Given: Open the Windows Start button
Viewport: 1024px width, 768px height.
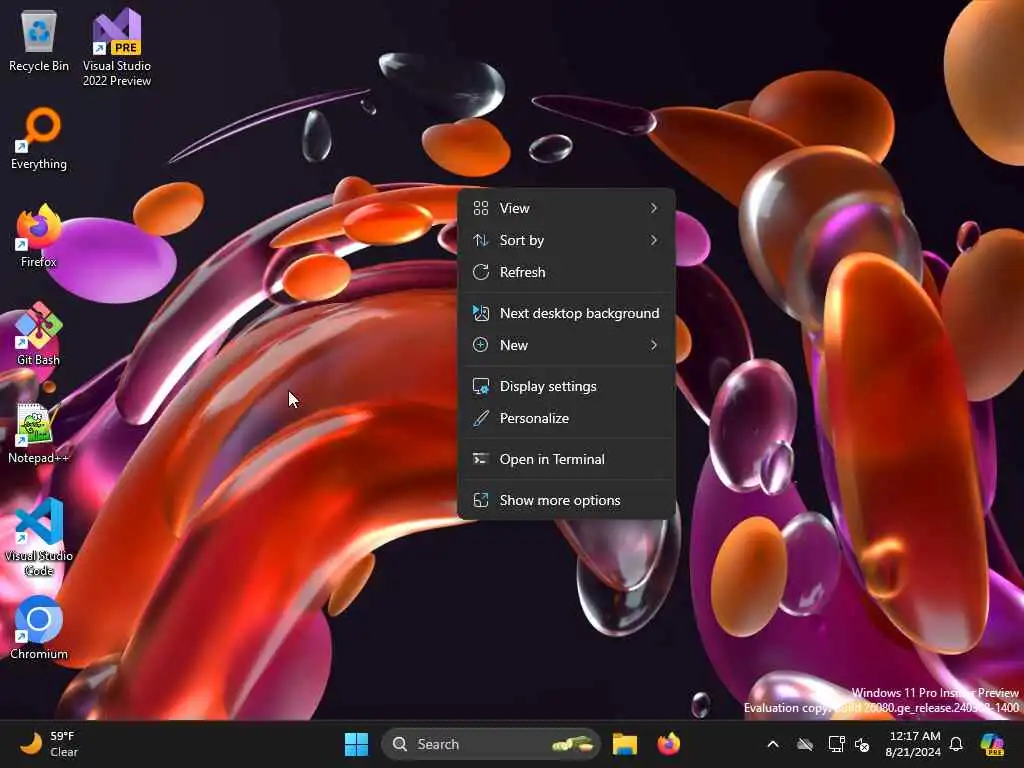Looking at the screenshot, I should pyautogui.click(x=356, y=744).
